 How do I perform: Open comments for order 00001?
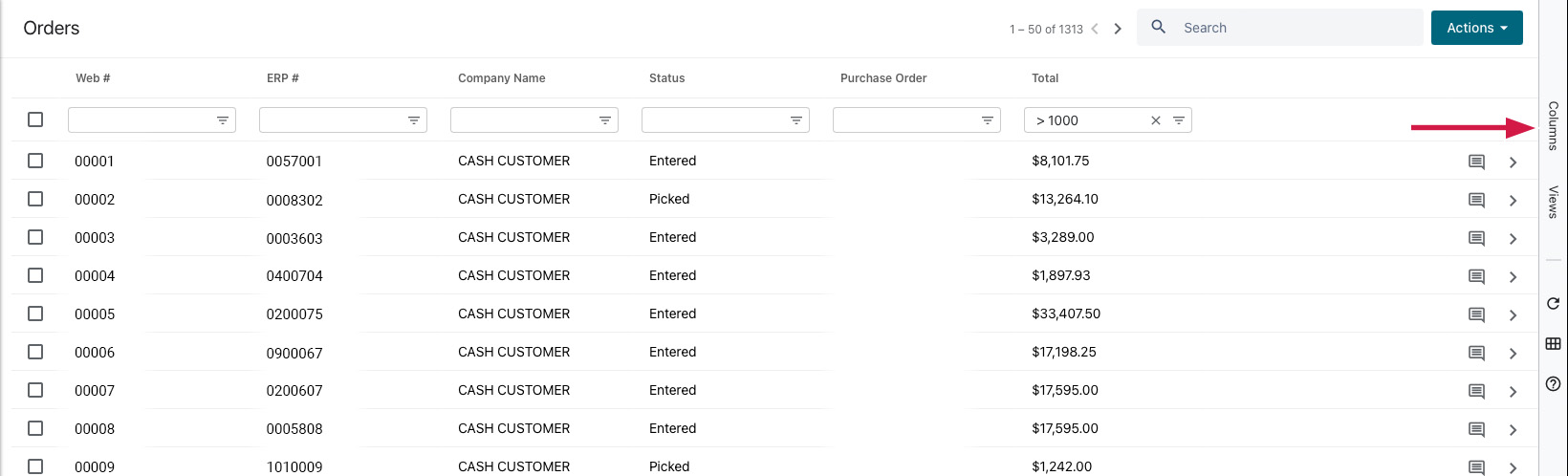pos(1476,162)
